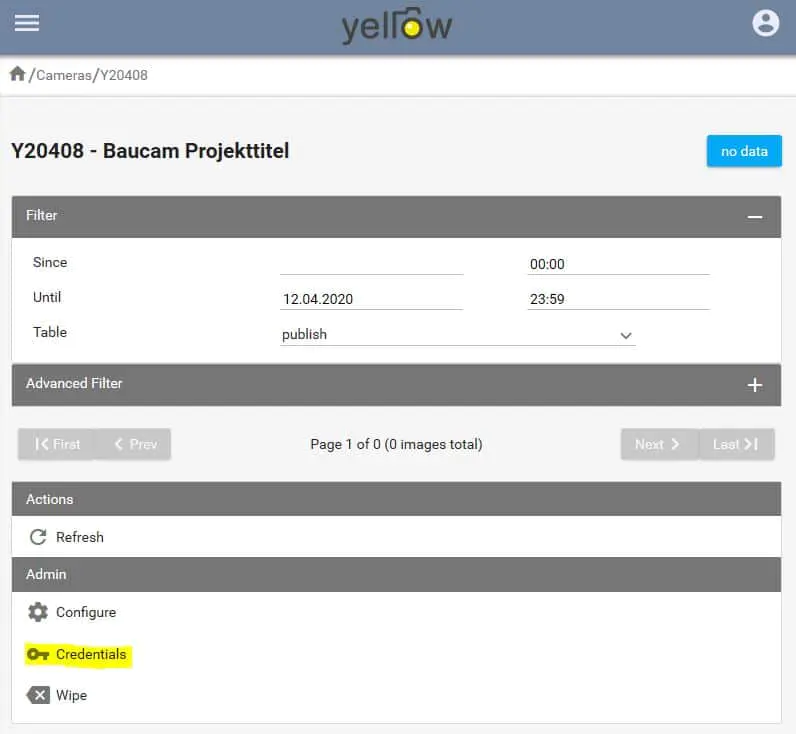Open the hamburger menu
Viewport: 796px width, 734px height.
point(27,23)
